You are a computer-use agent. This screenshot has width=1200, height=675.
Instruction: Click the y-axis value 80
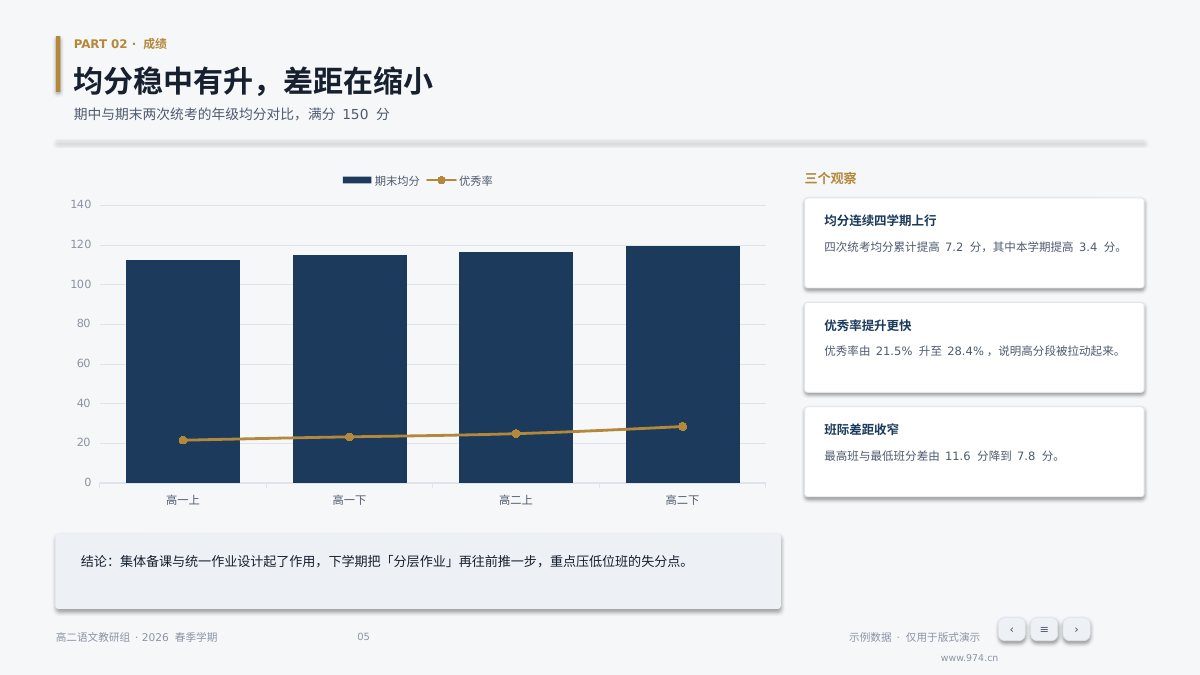[84, 324]
